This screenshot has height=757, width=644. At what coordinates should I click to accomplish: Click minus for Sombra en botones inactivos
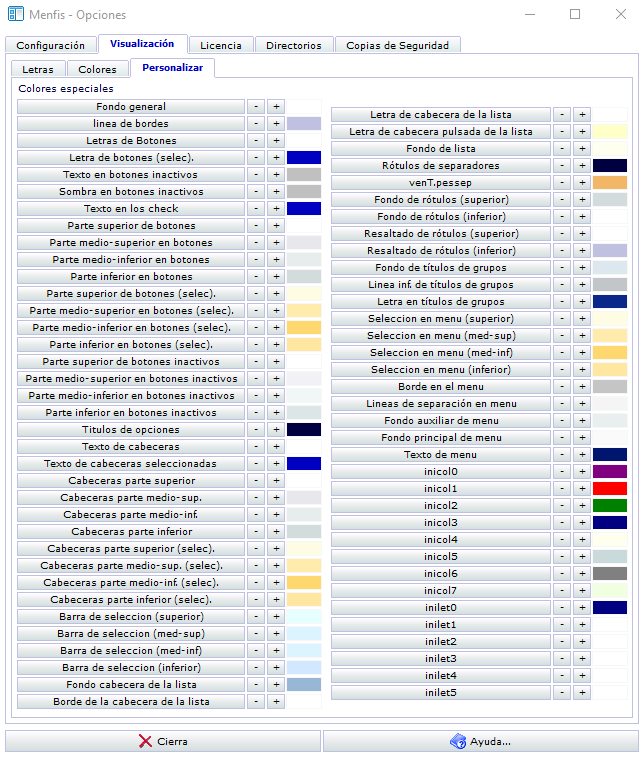tap(256, 192)
